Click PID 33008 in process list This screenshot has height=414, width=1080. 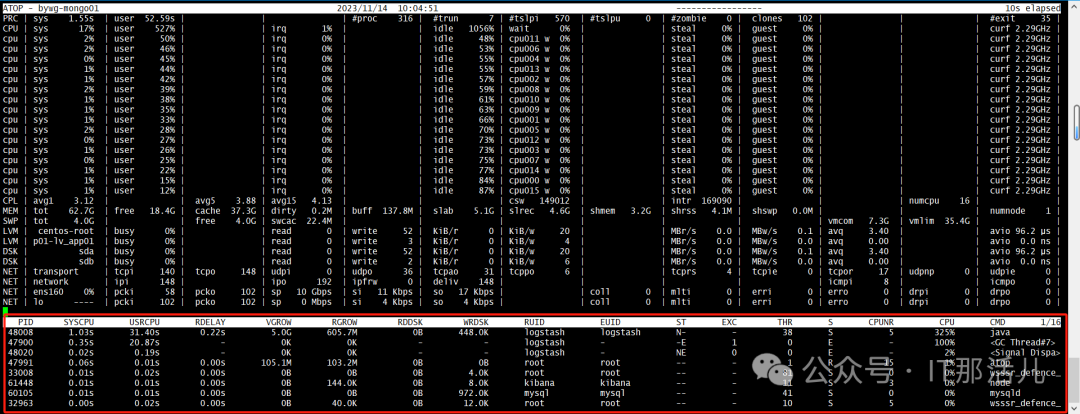[21, 373]
